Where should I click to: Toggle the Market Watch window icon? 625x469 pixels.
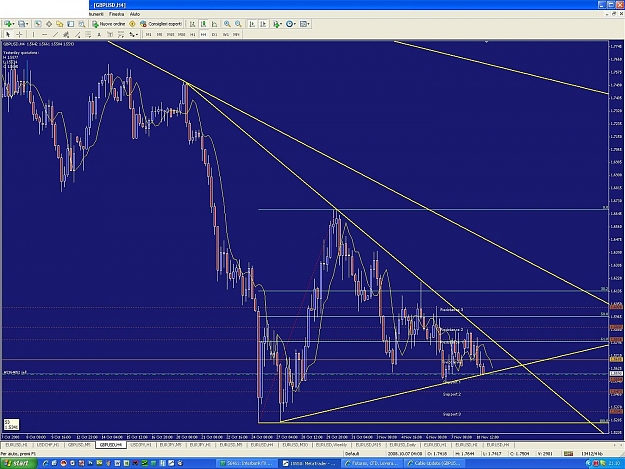click(x=37, y=24)
